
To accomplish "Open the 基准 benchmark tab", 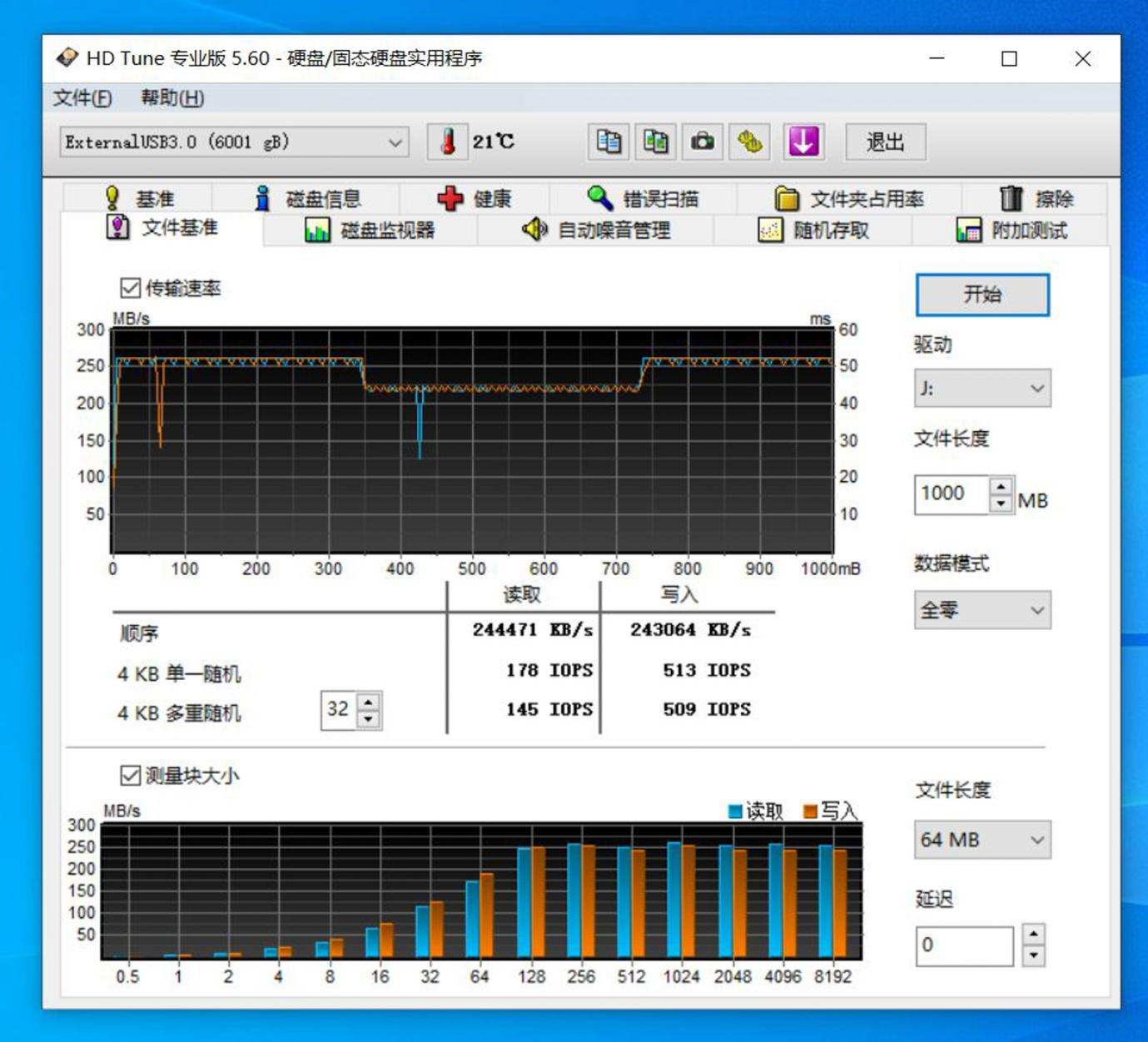I will (138, 199).
